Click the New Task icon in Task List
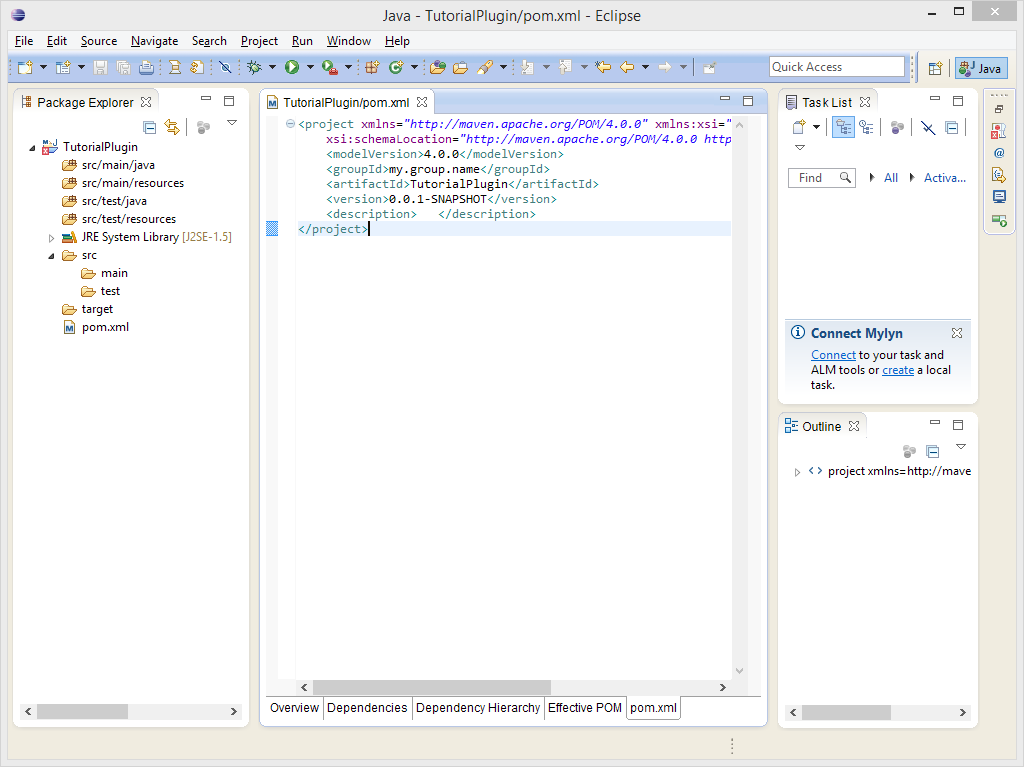The image size is (1024, 767). 799,127
